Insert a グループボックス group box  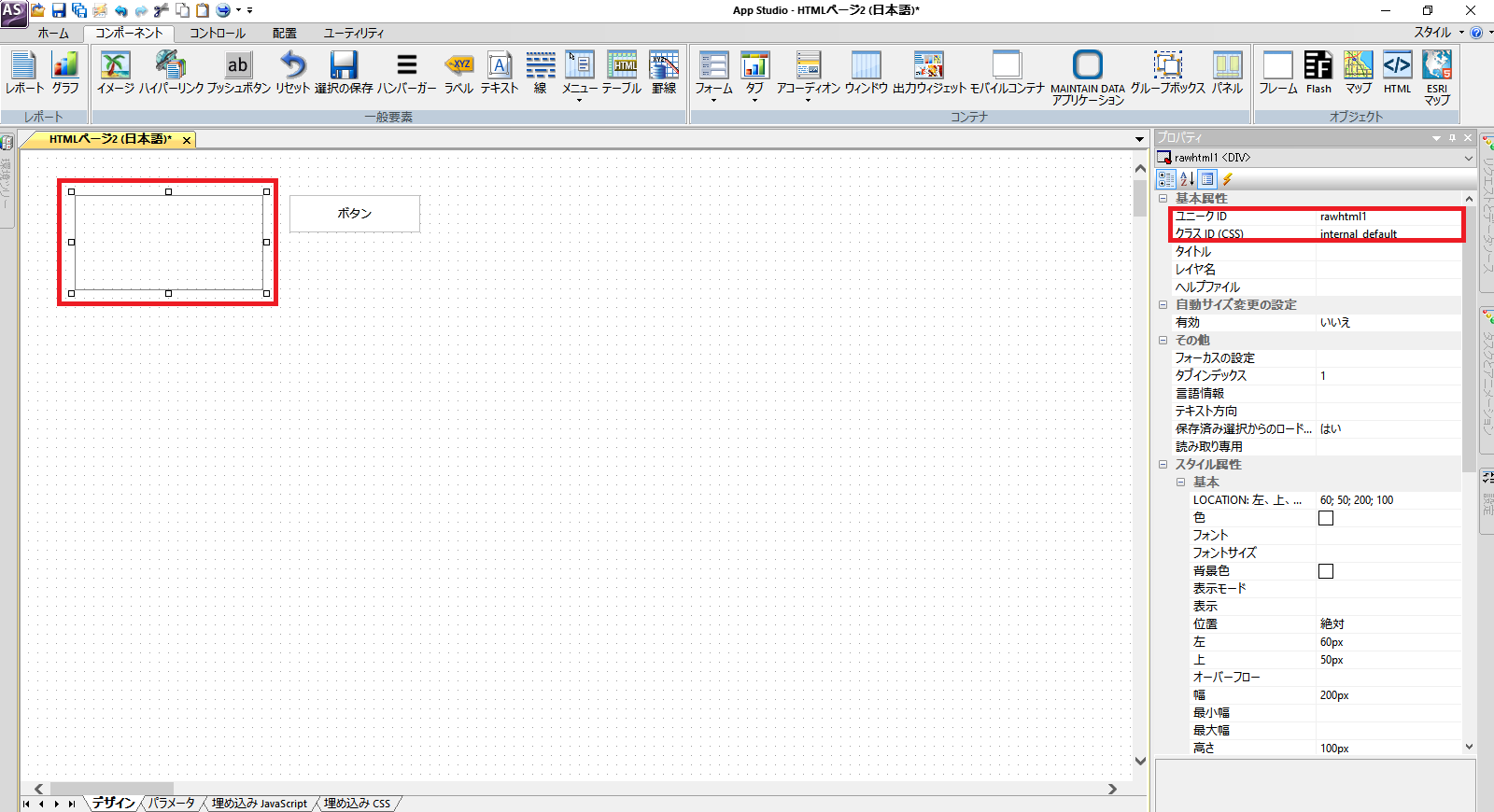click(1168, 73)
